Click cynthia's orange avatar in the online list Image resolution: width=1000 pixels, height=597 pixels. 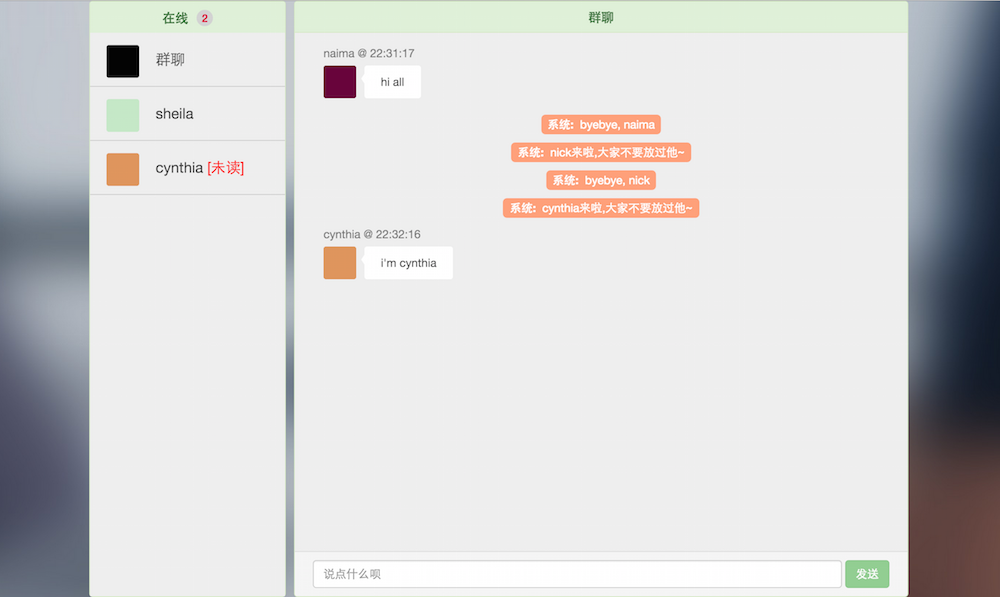point(123,169)
